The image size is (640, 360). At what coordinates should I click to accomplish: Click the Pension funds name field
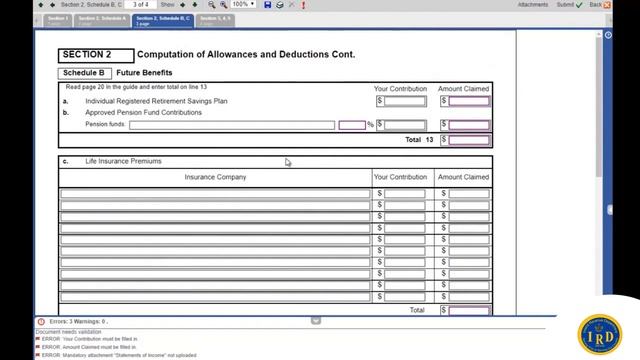(x=232, y=125)
